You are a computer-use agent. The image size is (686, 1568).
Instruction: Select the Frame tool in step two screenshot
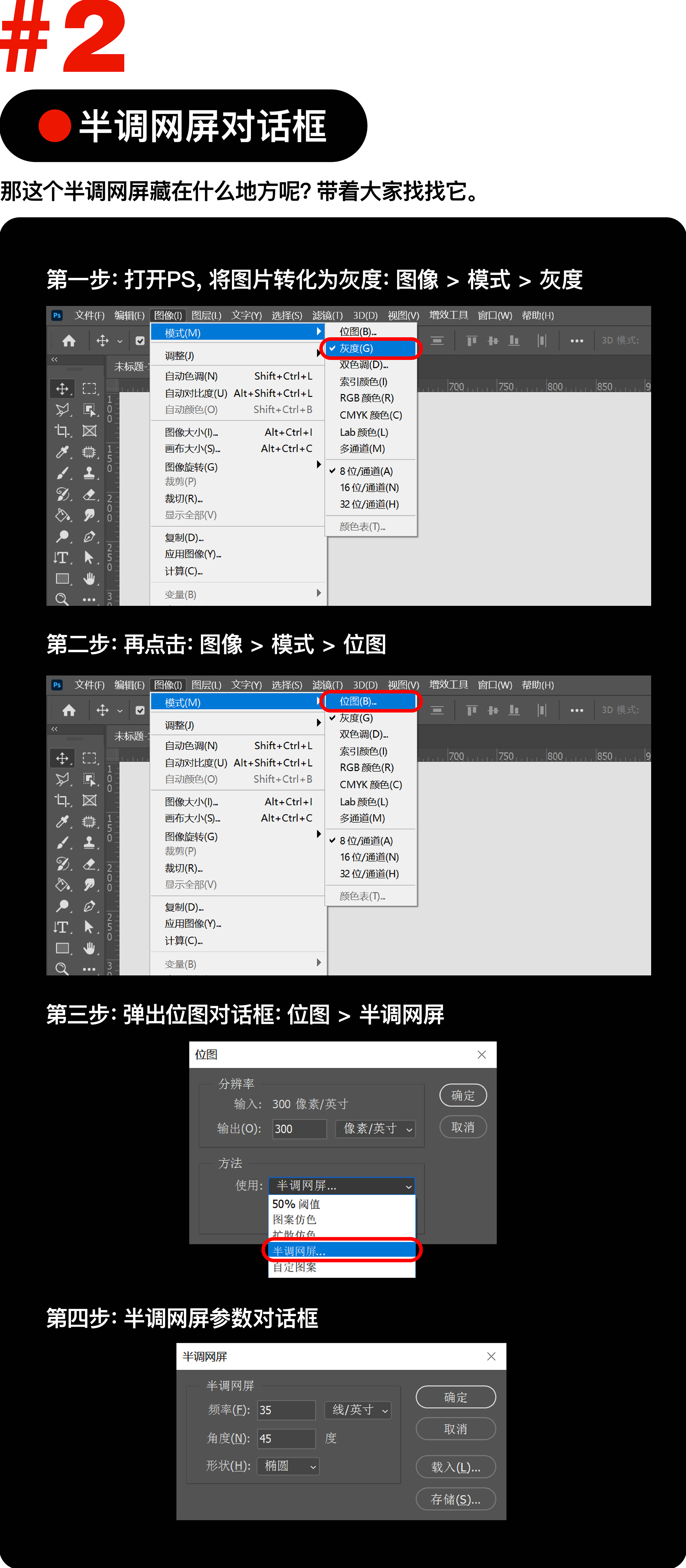pyautogui.click(x=89, y=800)
